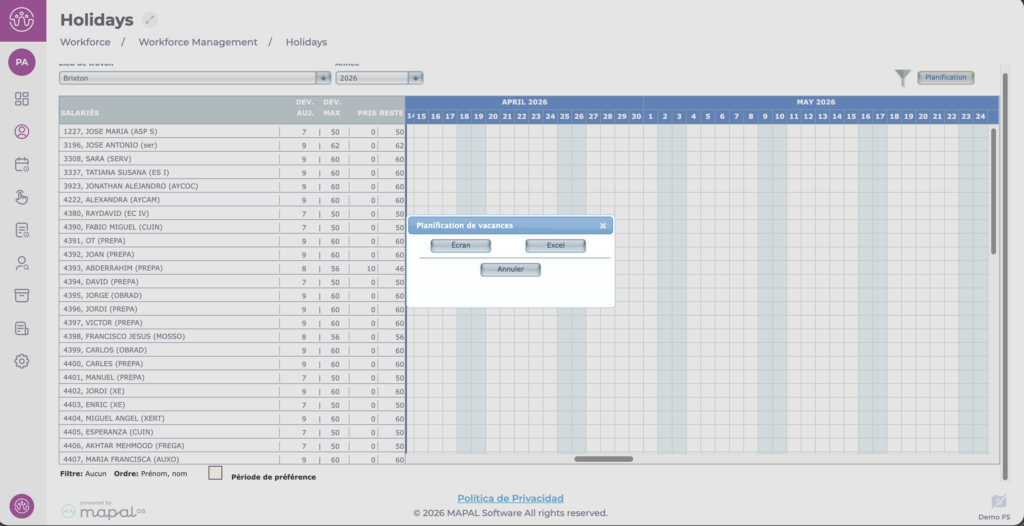Click the MAPAL logo home icon

[22, 20]
